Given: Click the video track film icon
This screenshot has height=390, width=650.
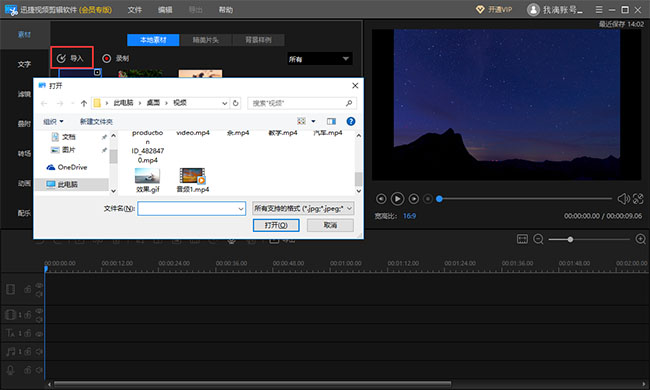Looking at the screenshot, I should (x=11, y=289).
